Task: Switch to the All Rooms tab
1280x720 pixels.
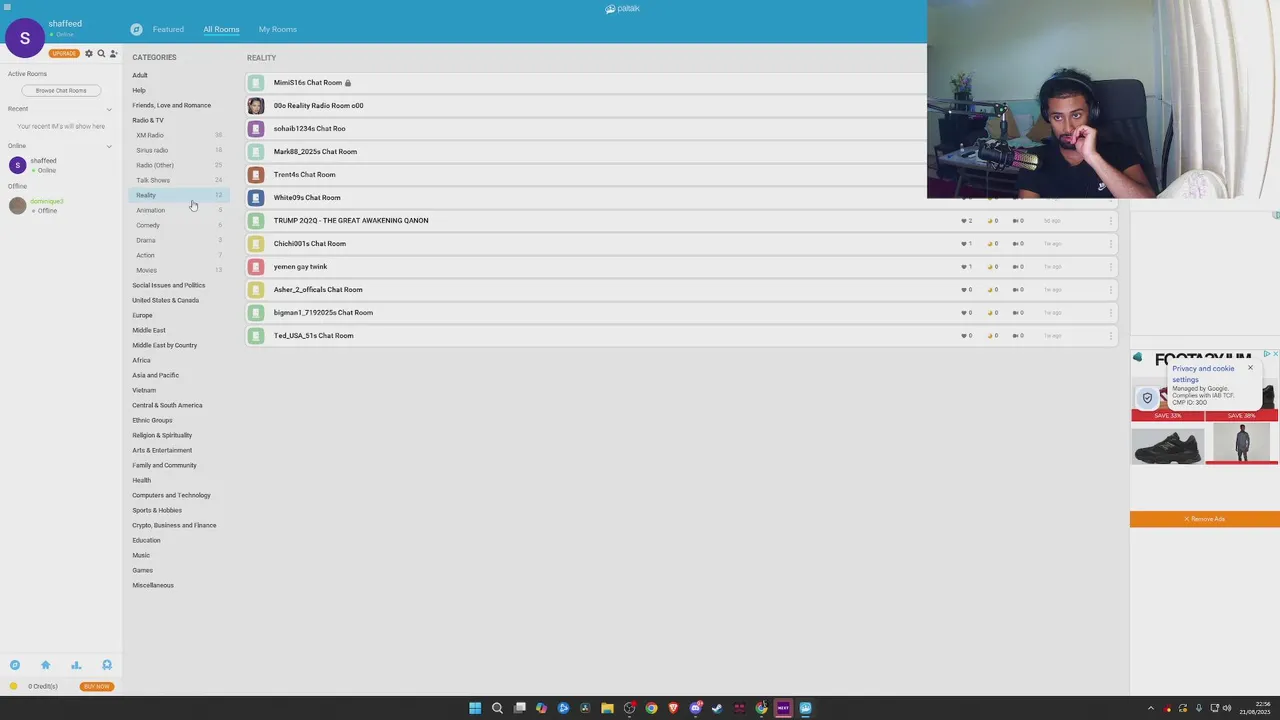Action: pyautogui.click(x=221, y=29)
